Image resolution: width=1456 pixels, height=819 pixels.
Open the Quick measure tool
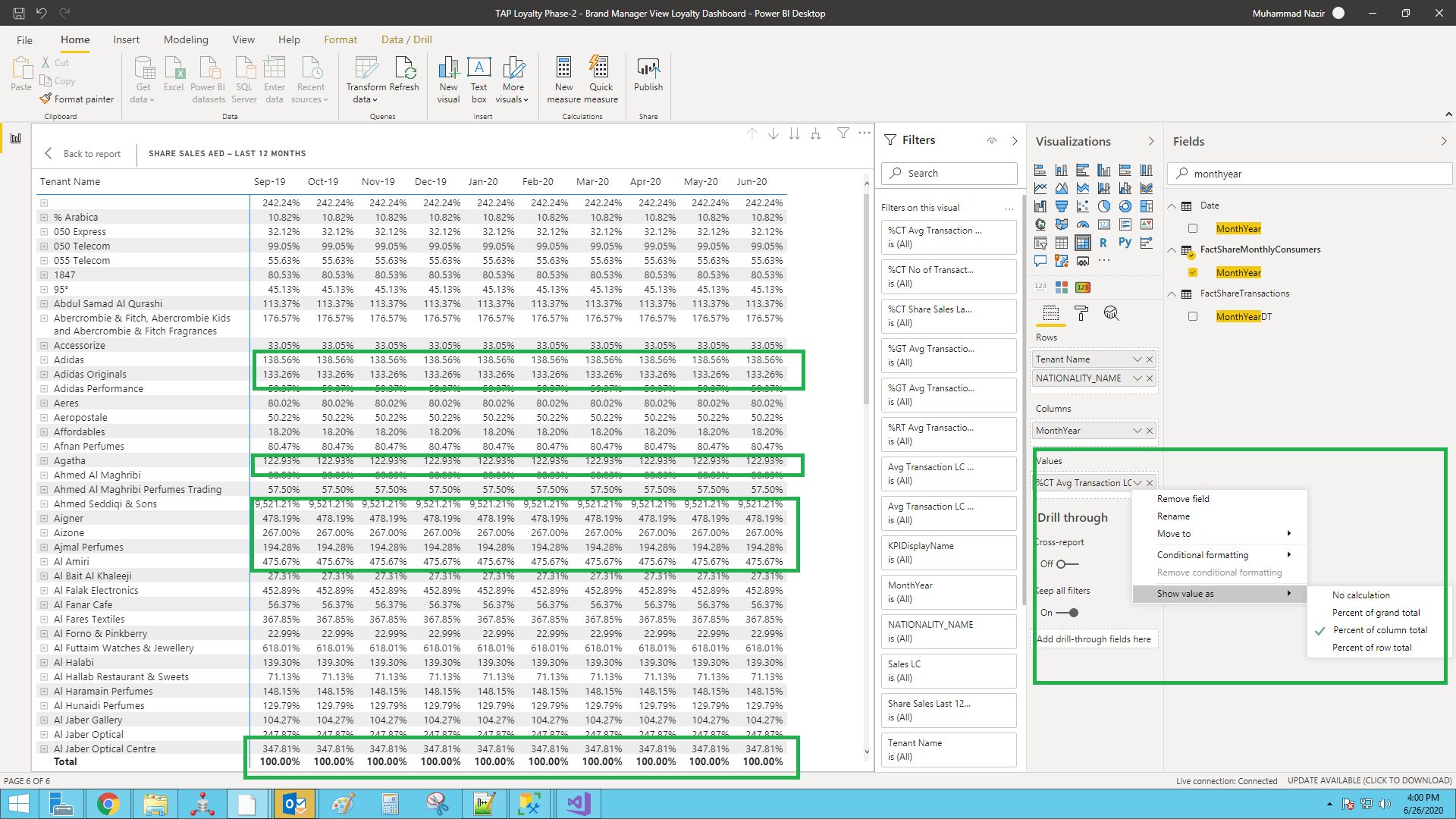pyautogui.click(x=601, y=79)
